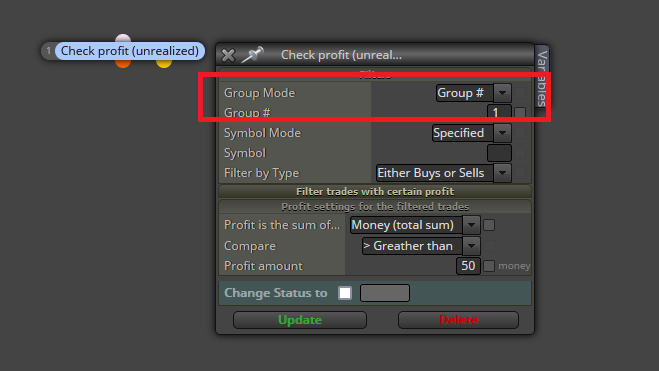
Task: Click the Profit amount label
Action: [x=263, y=266]
